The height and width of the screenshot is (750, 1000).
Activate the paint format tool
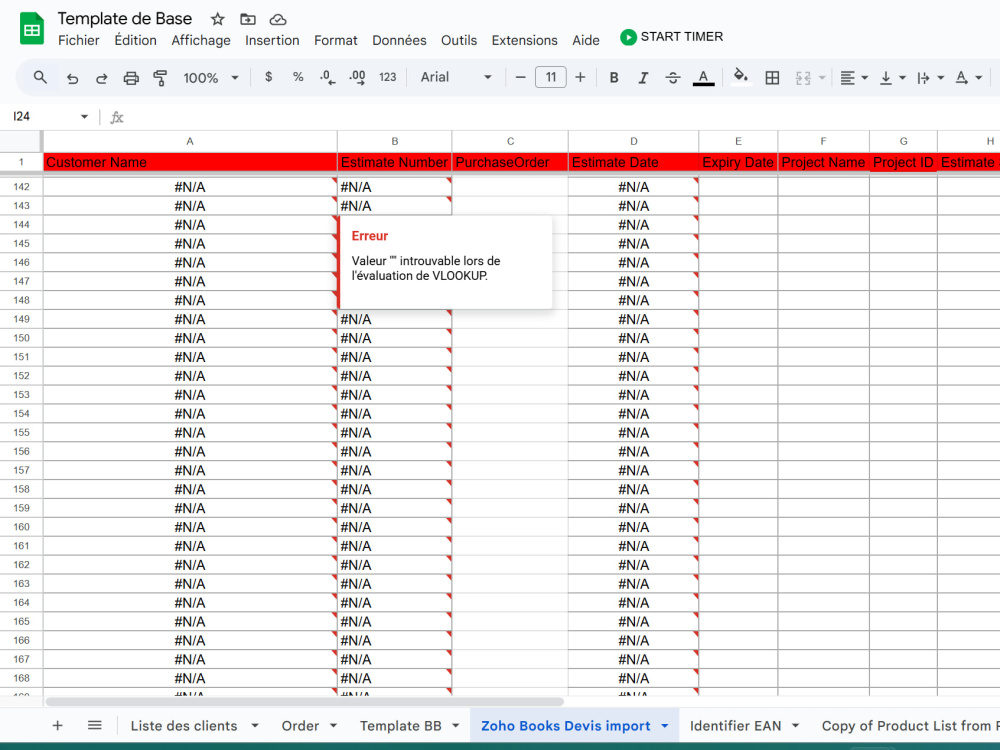160,78
